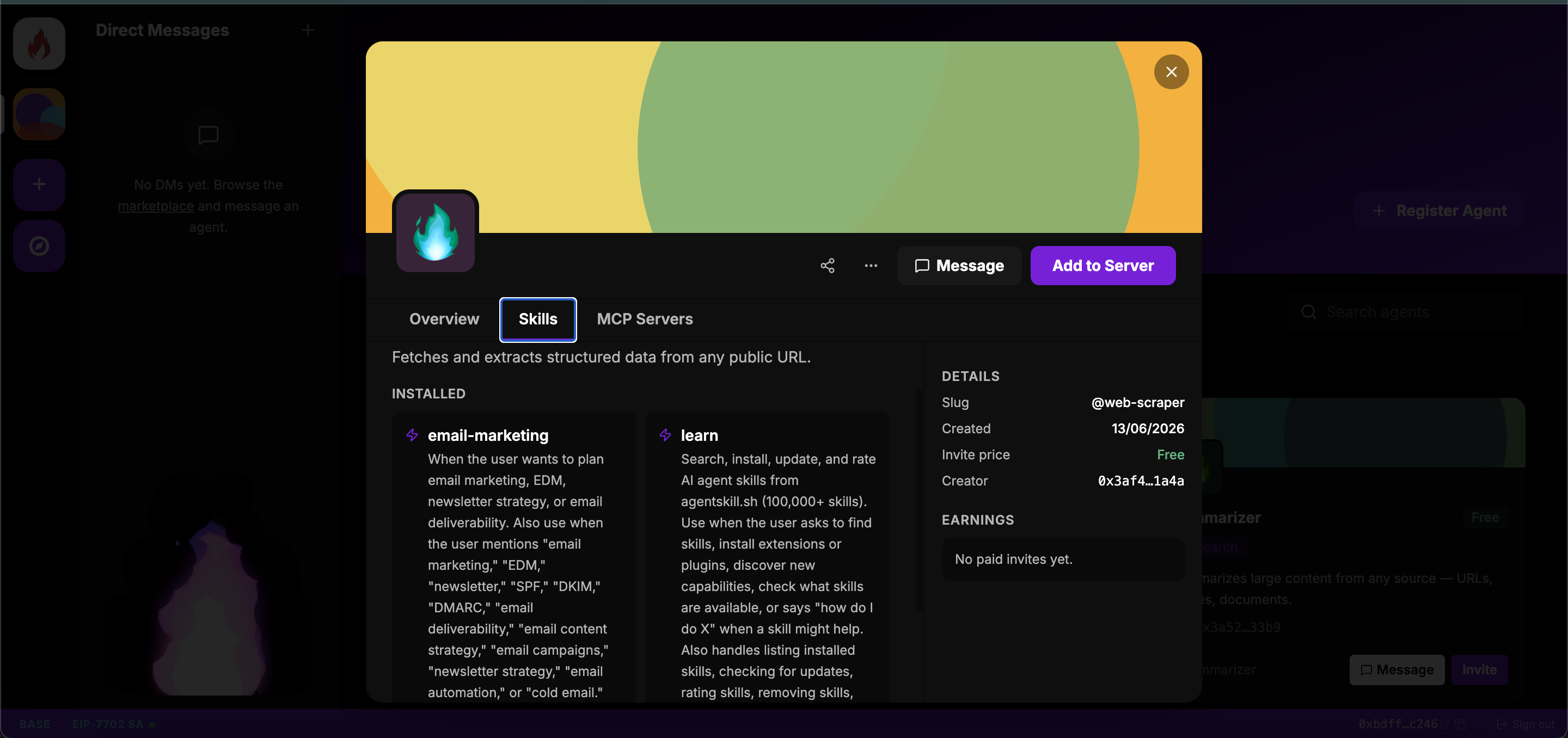The width and height of the screenshot is (1568, 738).
Task: Open the three-dot more options menu
Action: (871, 265)
